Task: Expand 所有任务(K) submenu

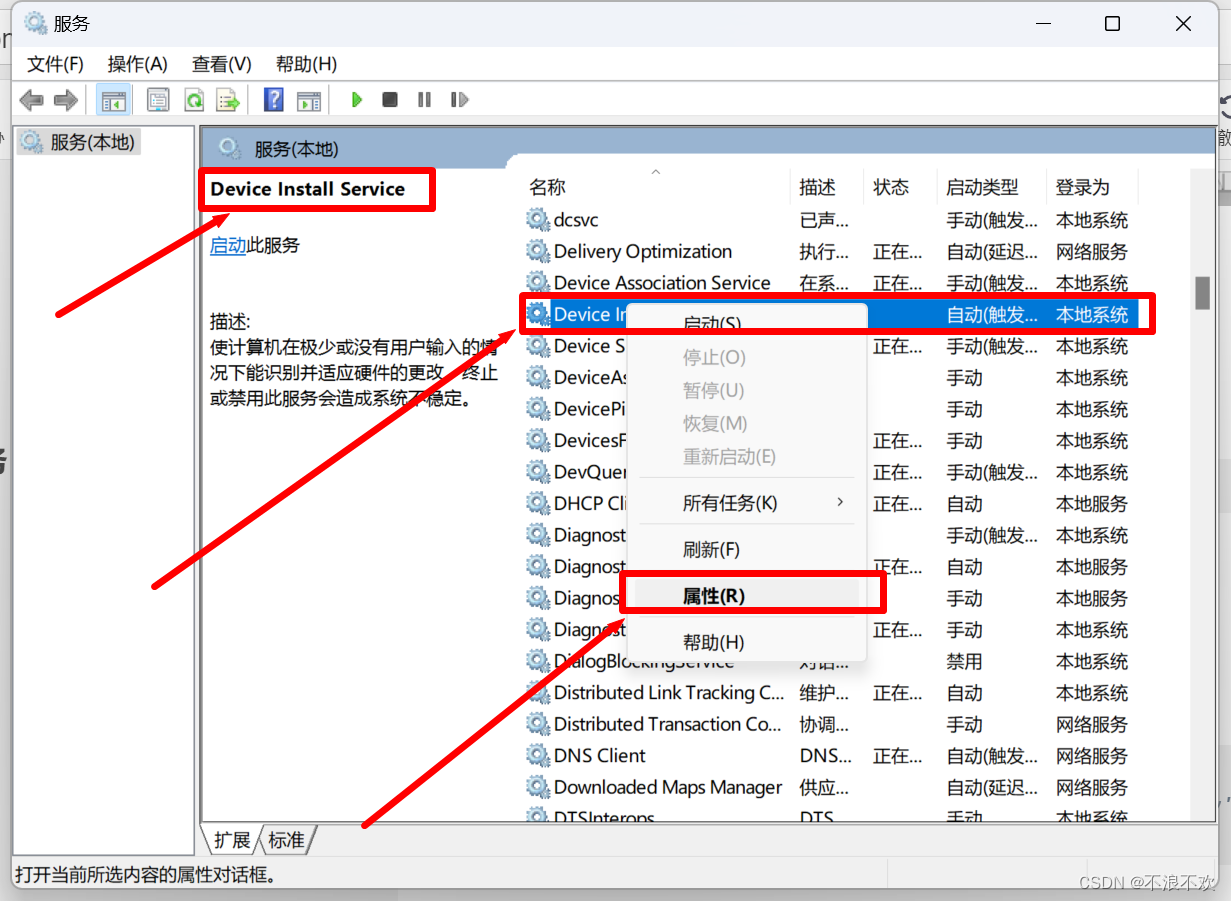Action: pyautogui.click(x=746, y=503)
